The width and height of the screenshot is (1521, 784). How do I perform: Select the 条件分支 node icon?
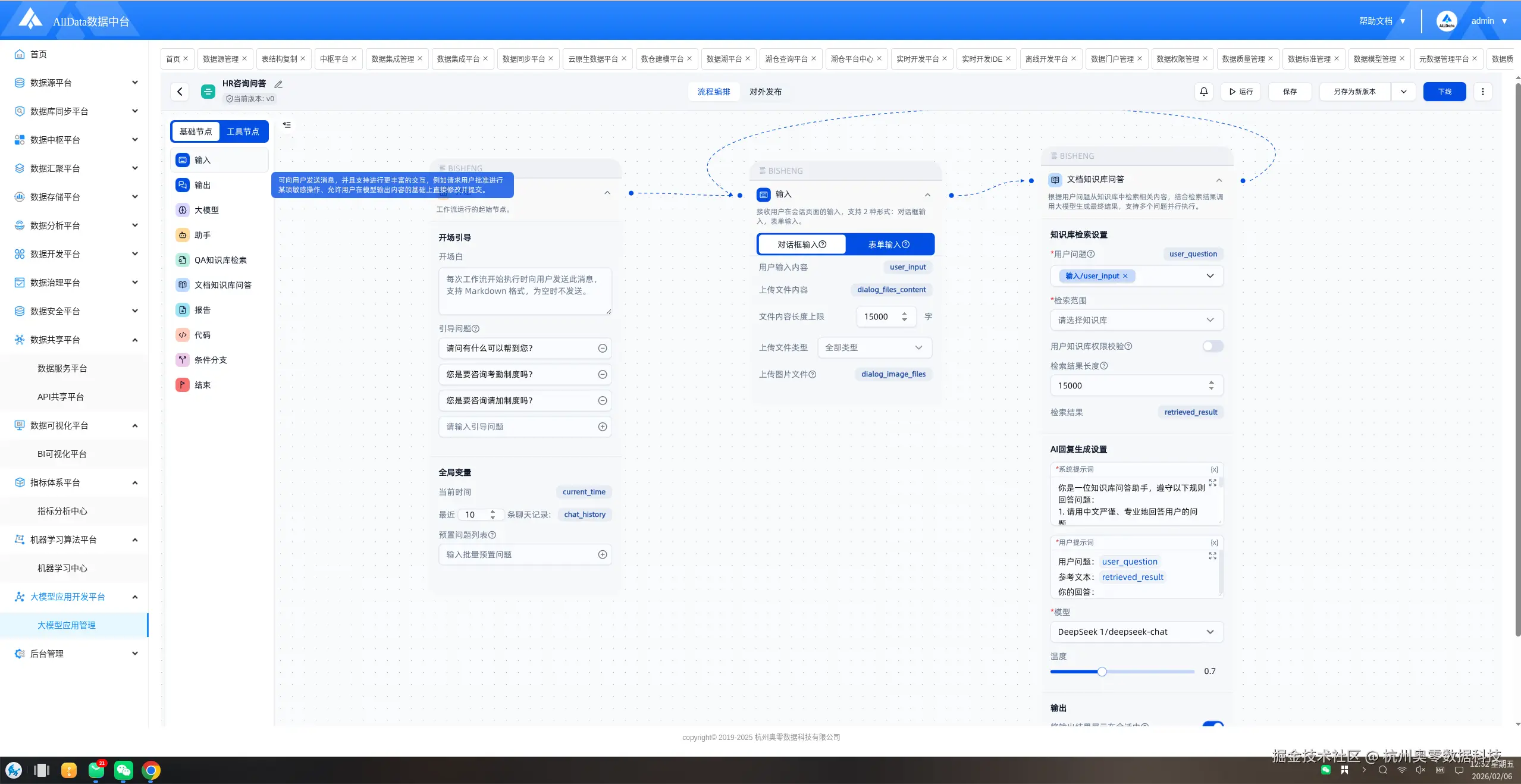coord(183,360)
